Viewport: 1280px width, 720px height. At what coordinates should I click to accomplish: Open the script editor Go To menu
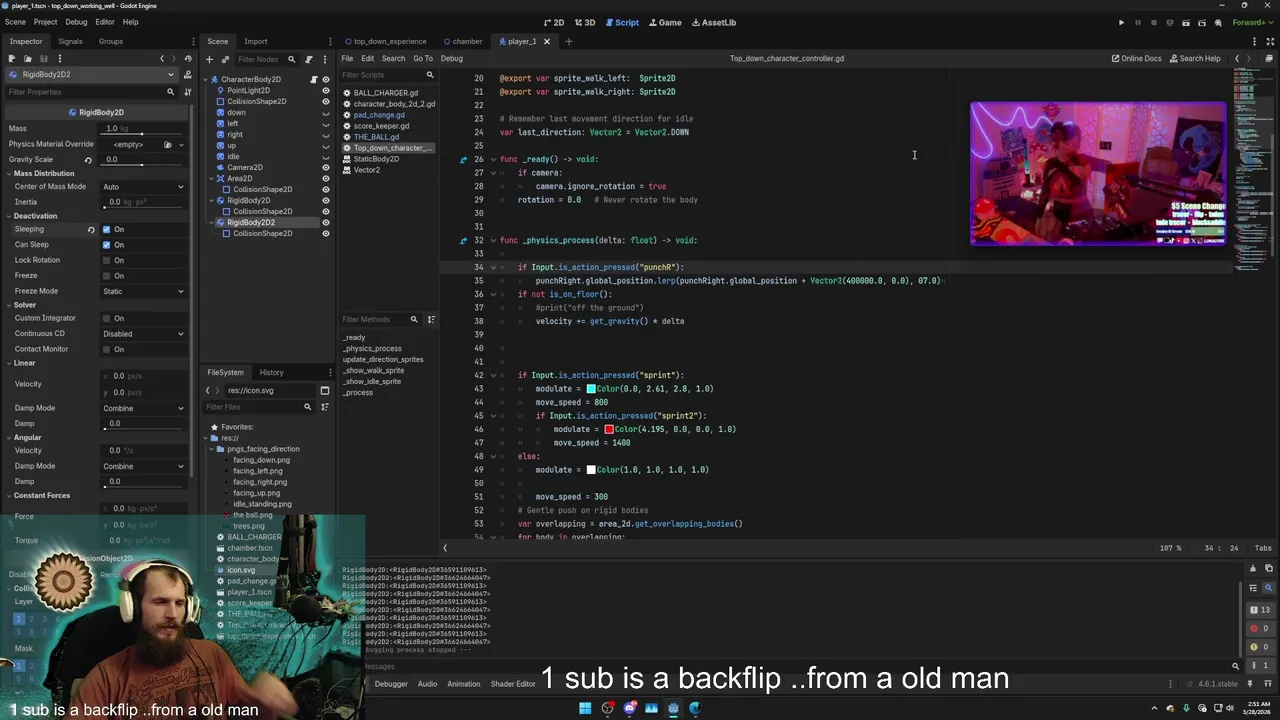coord(423,58)
